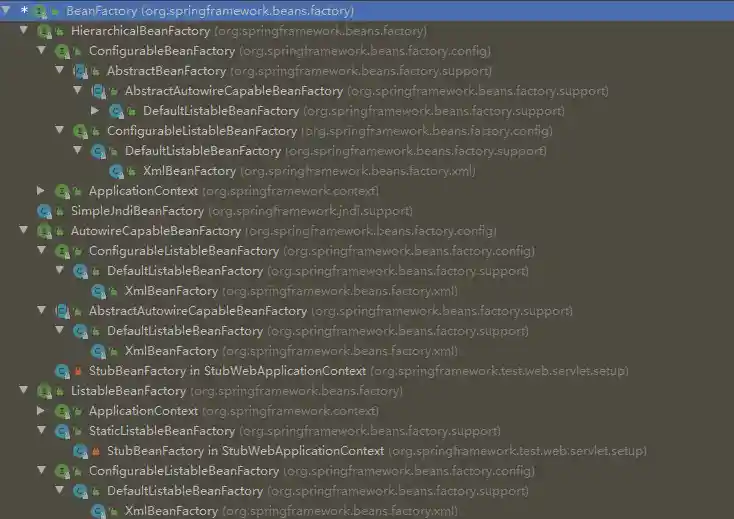Viewport: 734px width, 519px height.
Task: Click green visibility icon beside ListableBeanFactory
Action: (59, 392)
